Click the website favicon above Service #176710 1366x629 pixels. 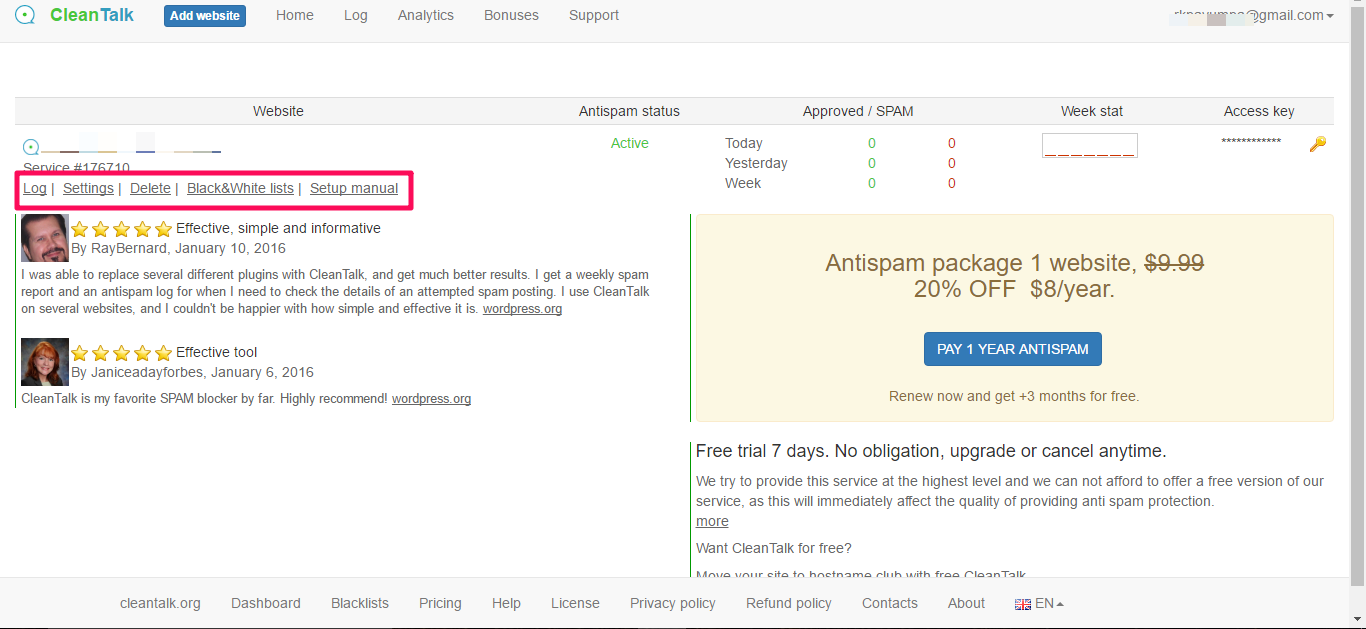coord(31,147)
